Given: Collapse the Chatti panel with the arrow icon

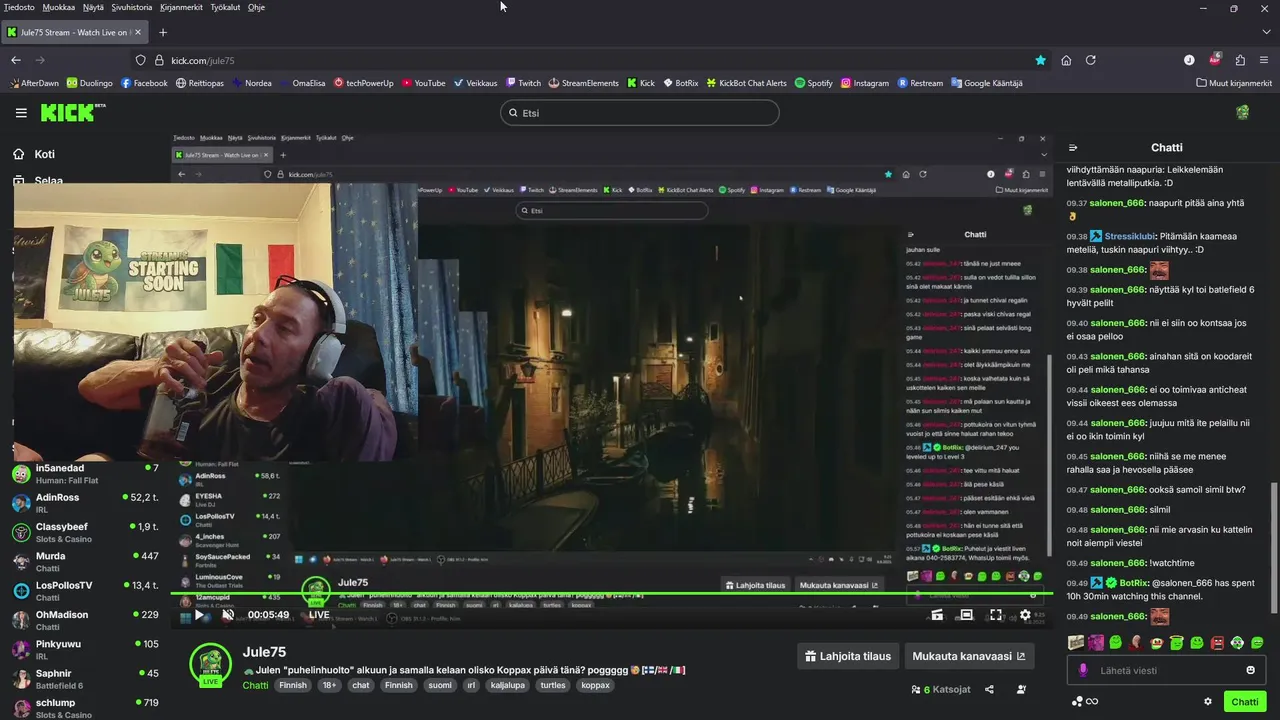Looking at the screenshot, I should tap(1073, 148).
